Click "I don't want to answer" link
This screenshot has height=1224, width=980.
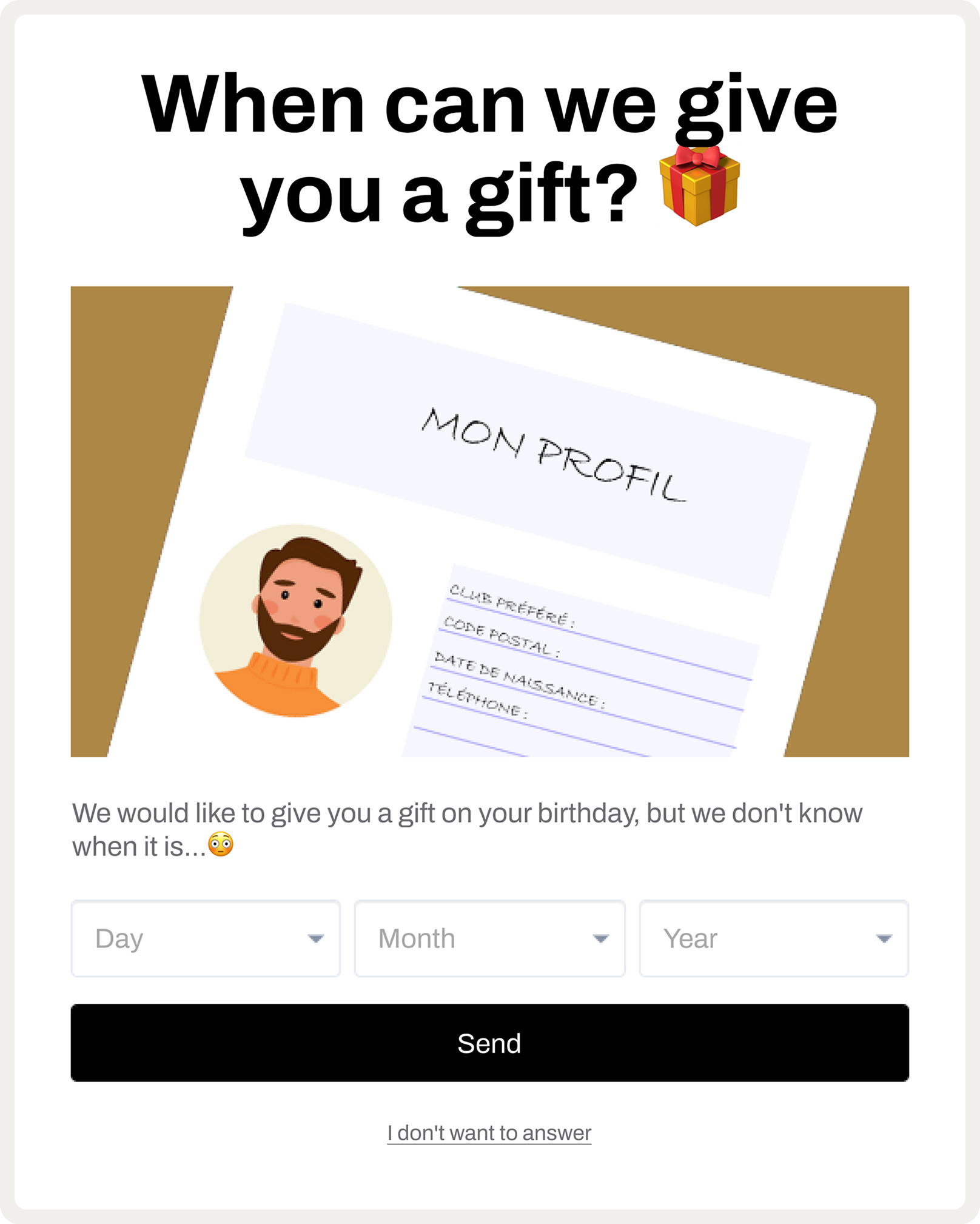(489, 1132)
